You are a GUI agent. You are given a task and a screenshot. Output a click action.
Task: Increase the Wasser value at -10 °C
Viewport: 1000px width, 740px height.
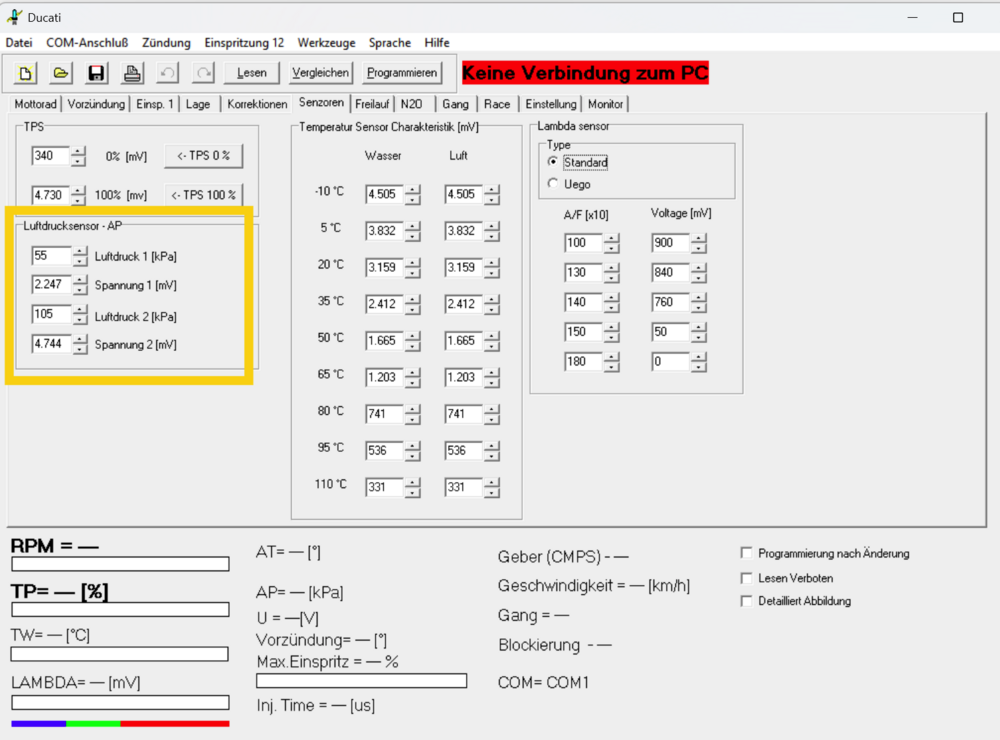tap(413, 189)
